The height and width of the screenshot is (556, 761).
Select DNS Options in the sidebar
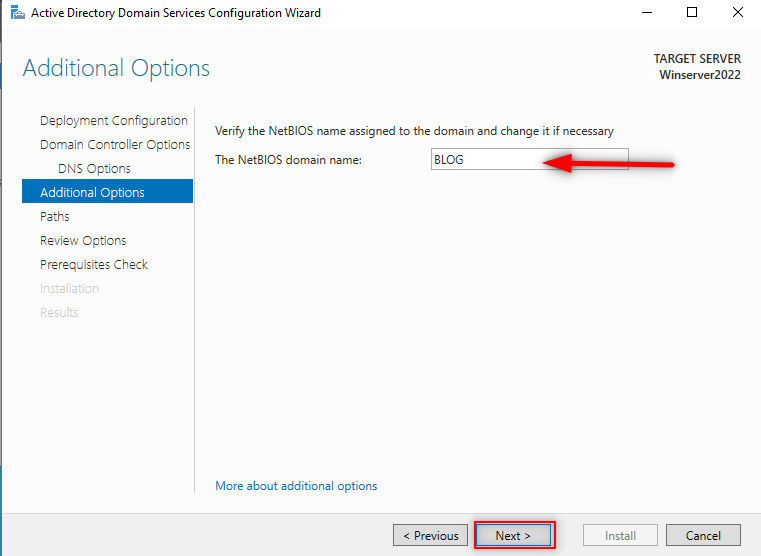pyautogui.click(x=94, y=169)
